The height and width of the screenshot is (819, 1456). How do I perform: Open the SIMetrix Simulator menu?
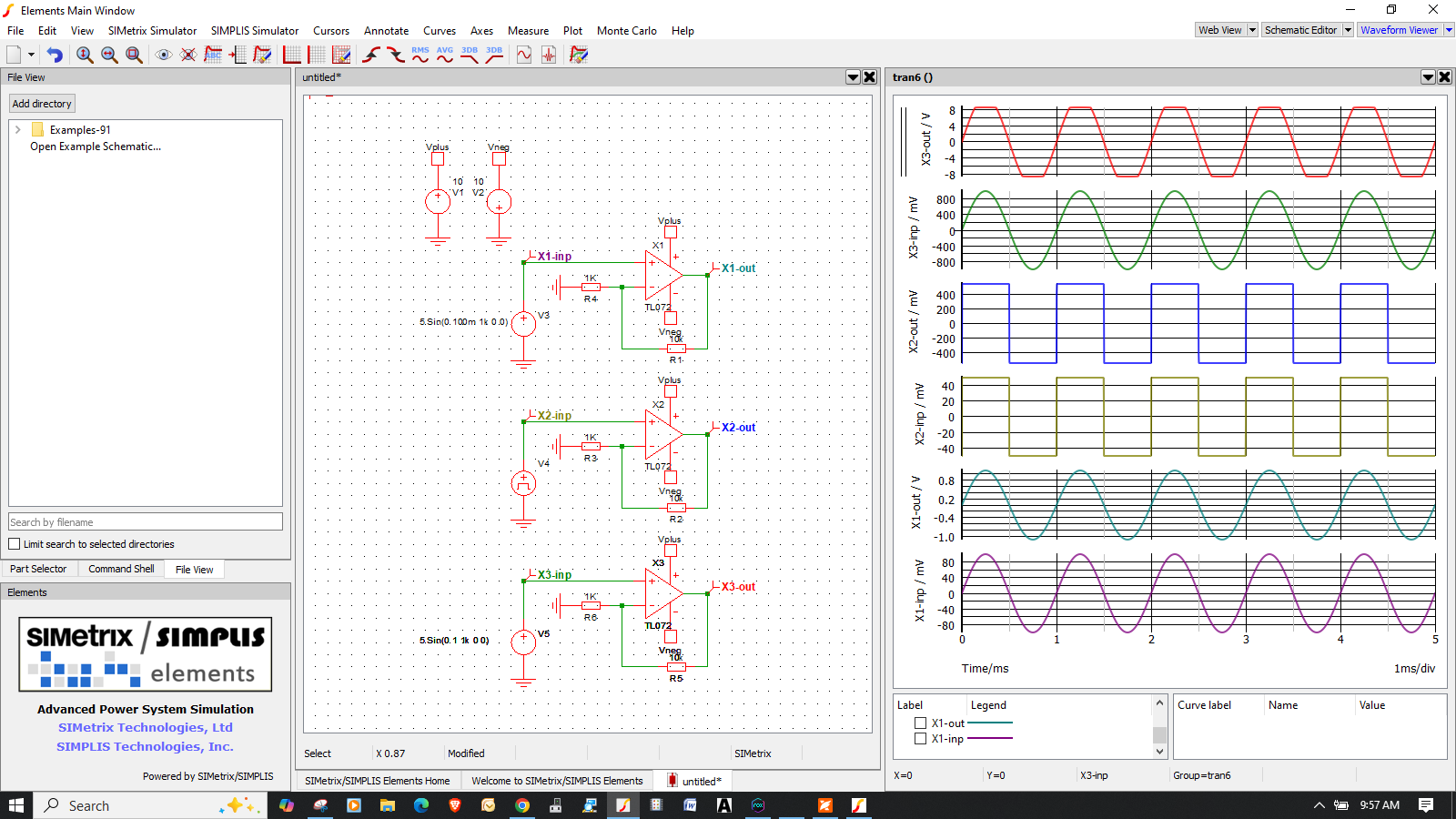click(x=152, y=30)
